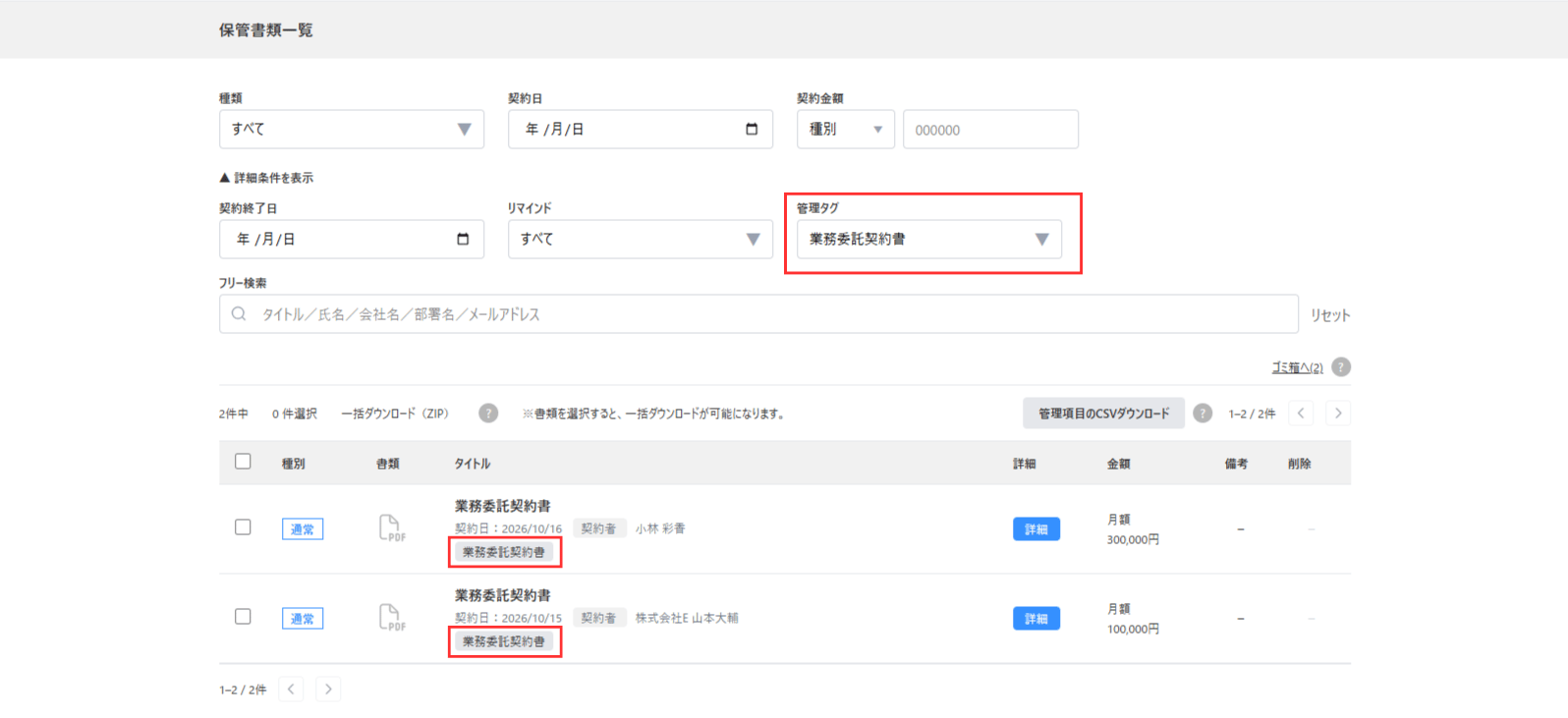Click the タイトル column header
The width and height of the screenshot is (1568, 718).
[x=472, y=464]
